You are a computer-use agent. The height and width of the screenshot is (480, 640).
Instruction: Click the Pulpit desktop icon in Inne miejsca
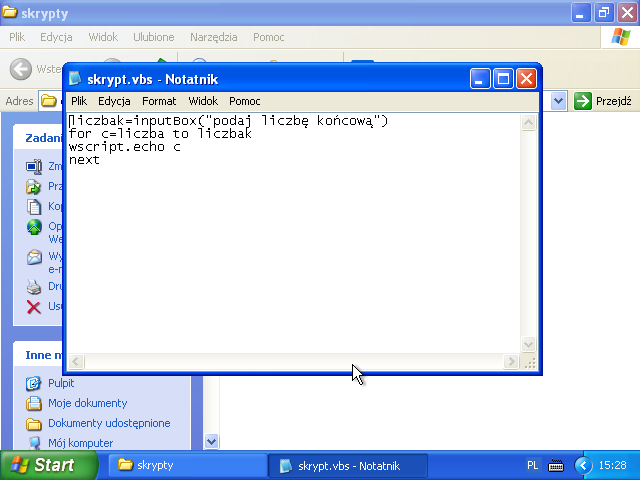(x=33, y=383)
